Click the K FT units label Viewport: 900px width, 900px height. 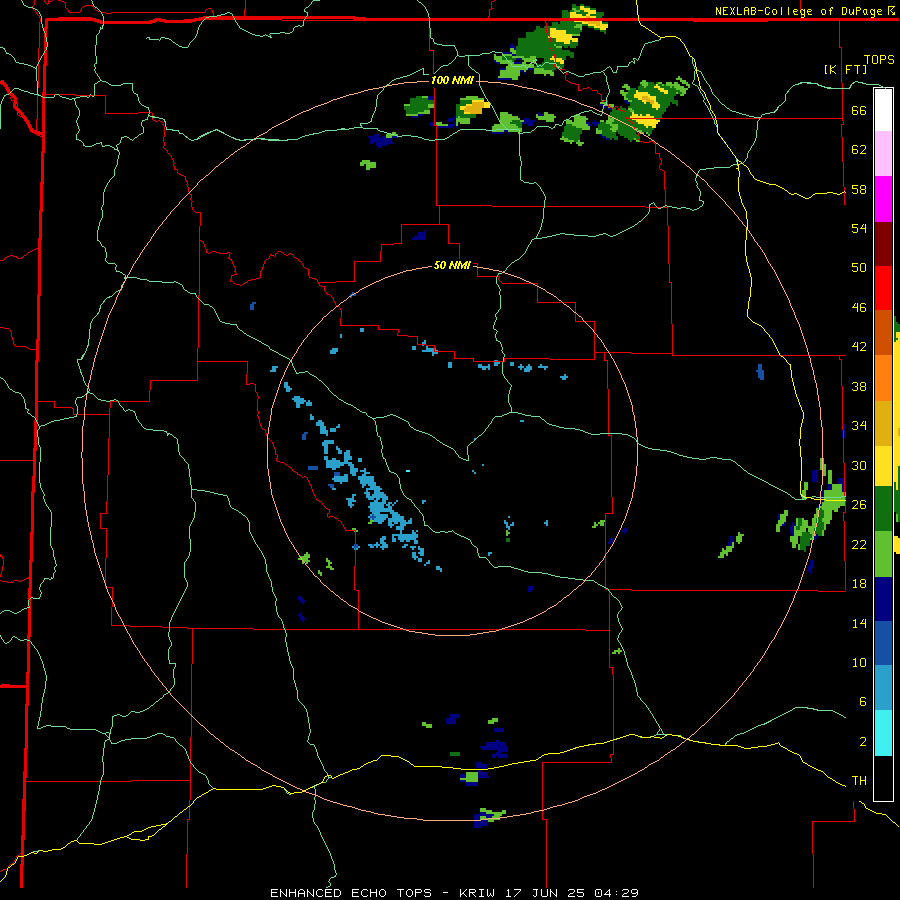point(845,69)
